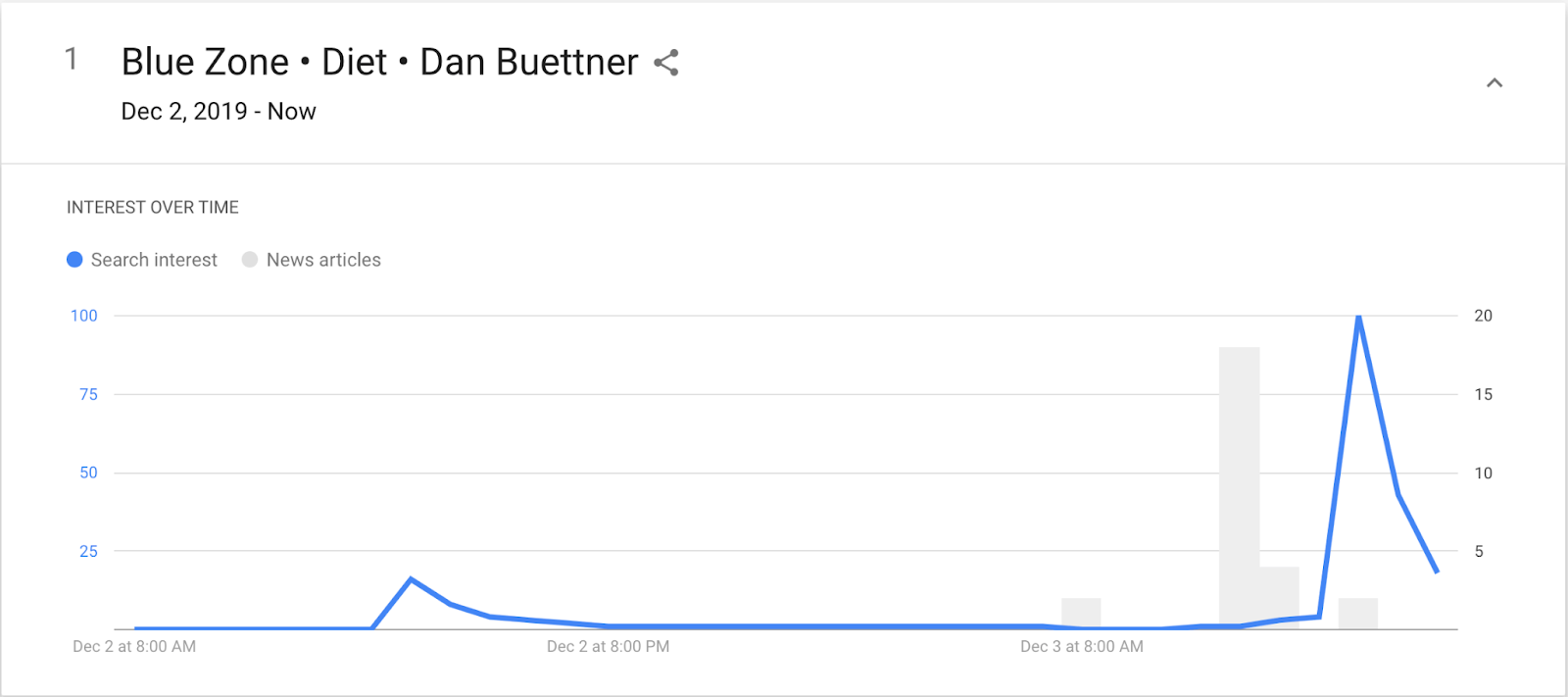Image resolution: width=1568 pixels, height=697 pixels.
Task: Click the end point of the blue line
Action: click(1437, 571)
